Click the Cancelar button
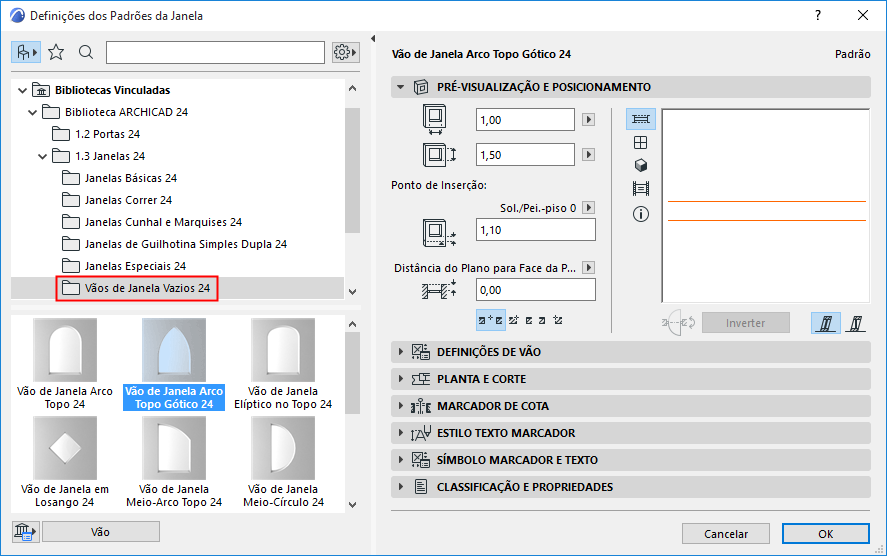 726,533
